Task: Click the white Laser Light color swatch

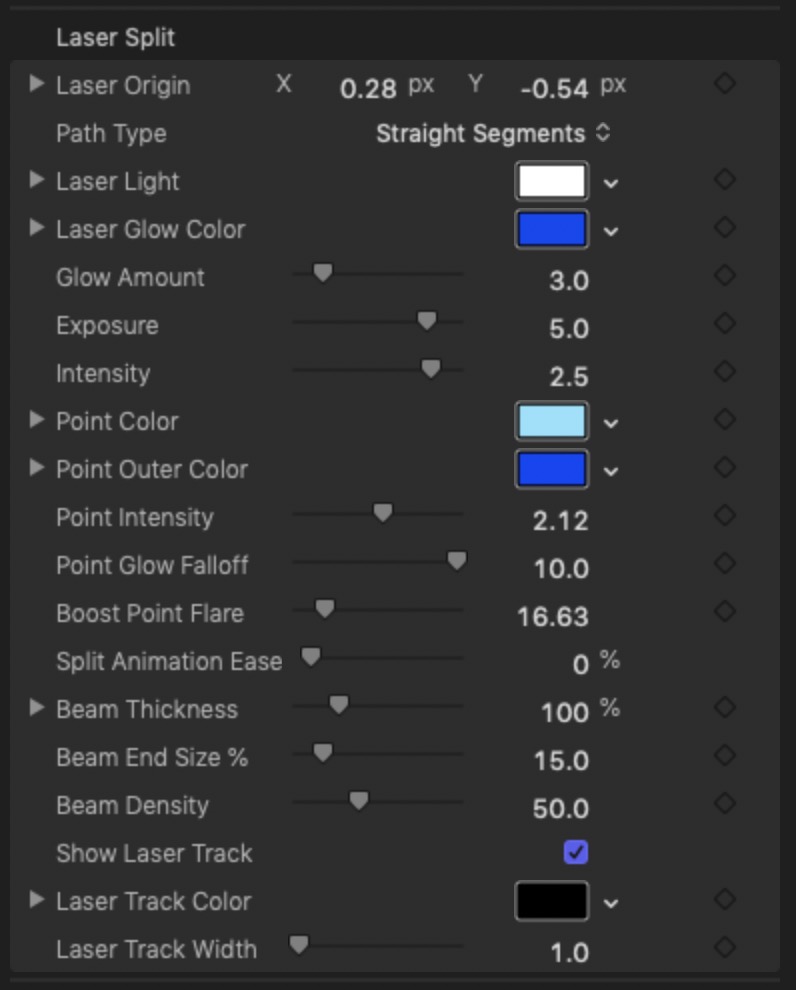Action: 552,181
